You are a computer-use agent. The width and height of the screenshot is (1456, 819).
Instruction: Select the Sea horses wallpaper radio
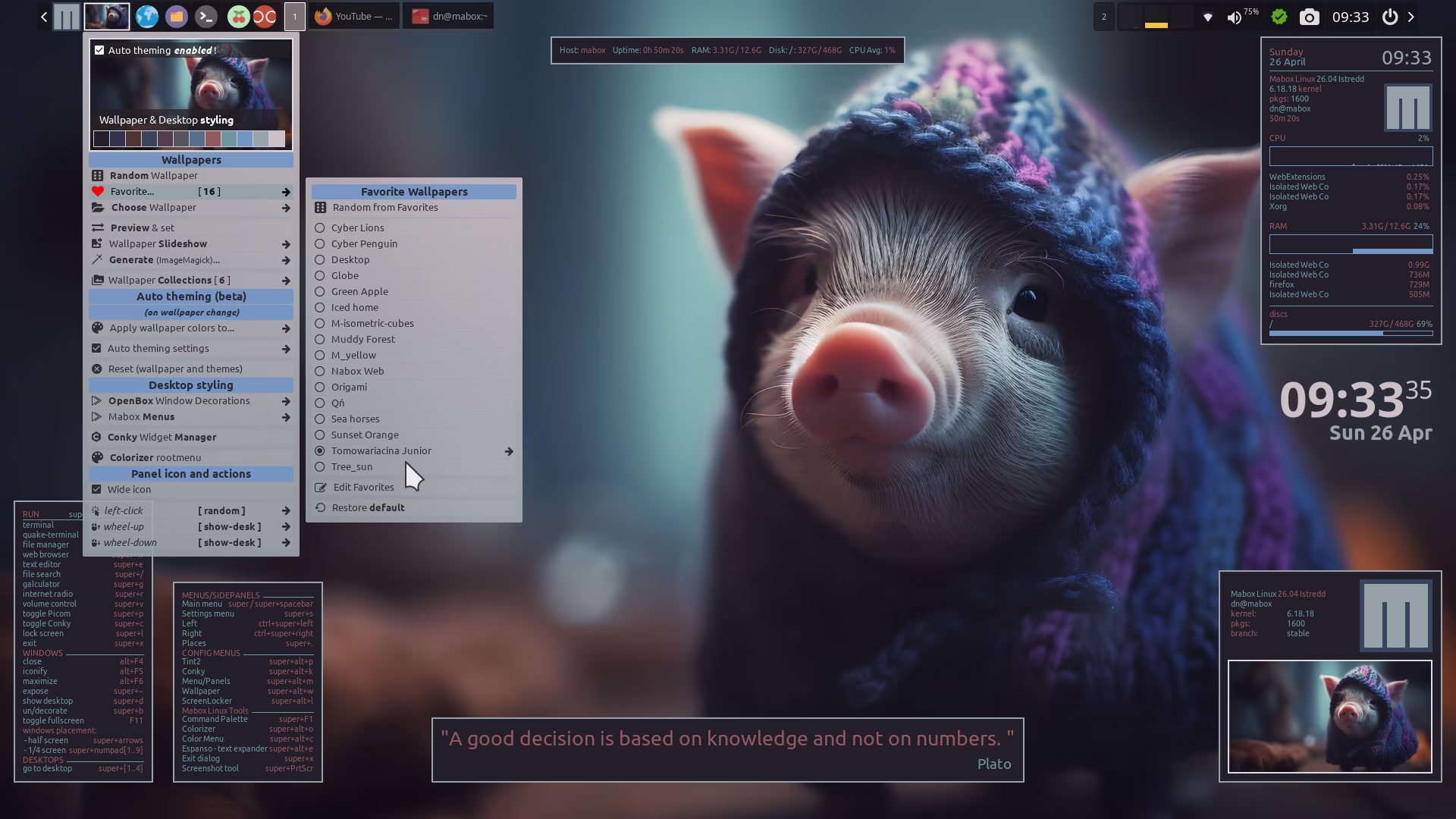(320, 419)
